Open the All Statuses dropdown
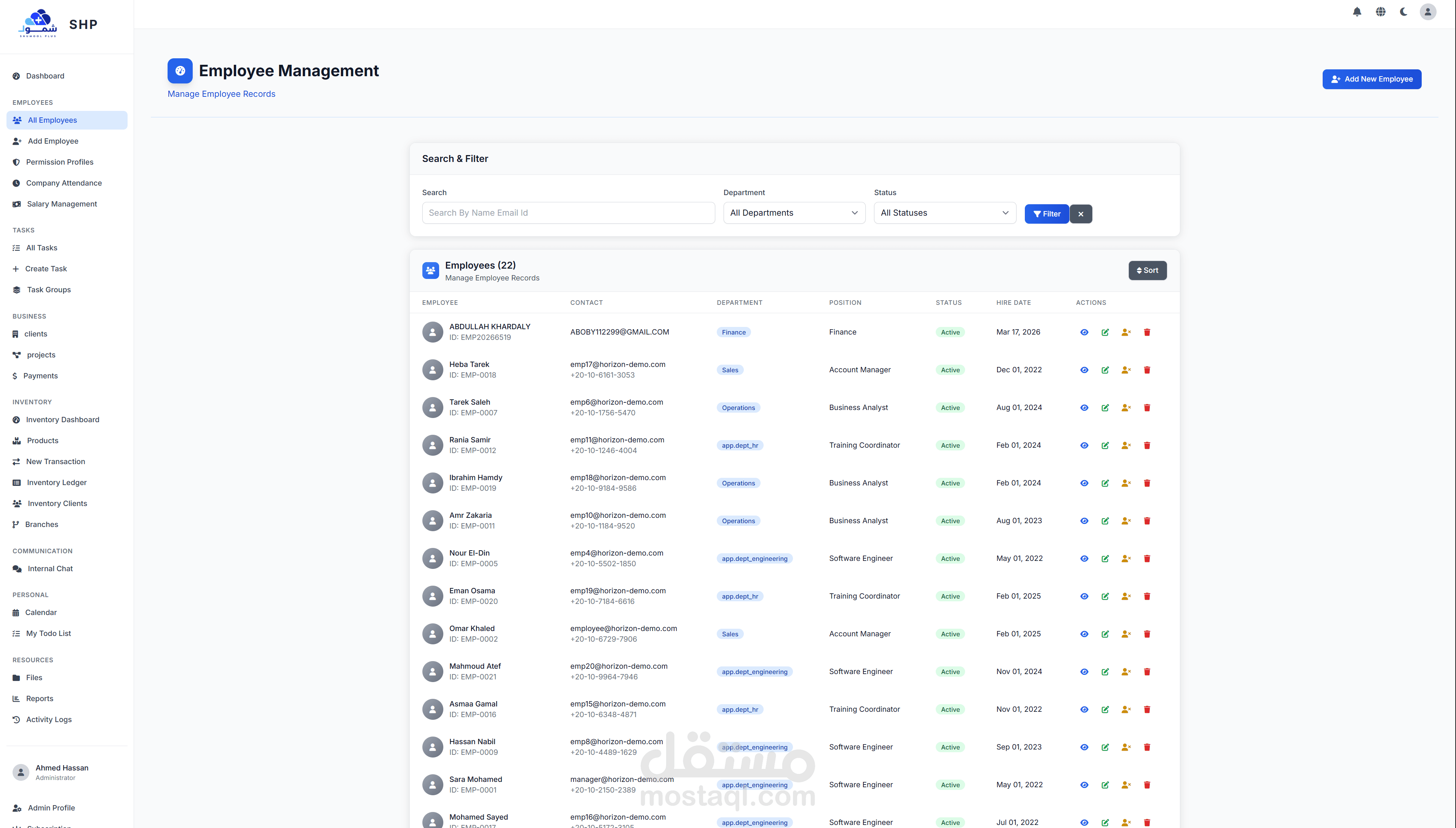Image resolution: width=1456 pixels, height=828 pixels. coord(944,213)
